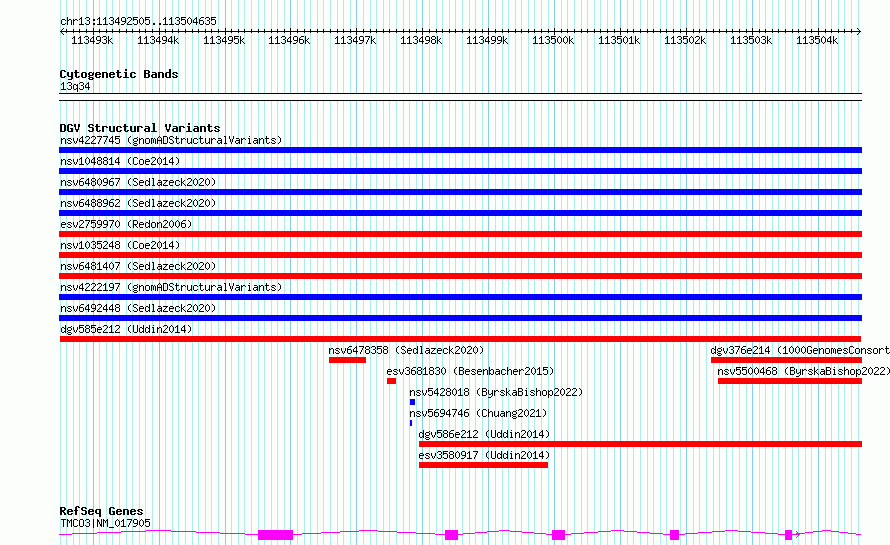
Task: Select the blue bar under nsv6488962
Action: 460,213
